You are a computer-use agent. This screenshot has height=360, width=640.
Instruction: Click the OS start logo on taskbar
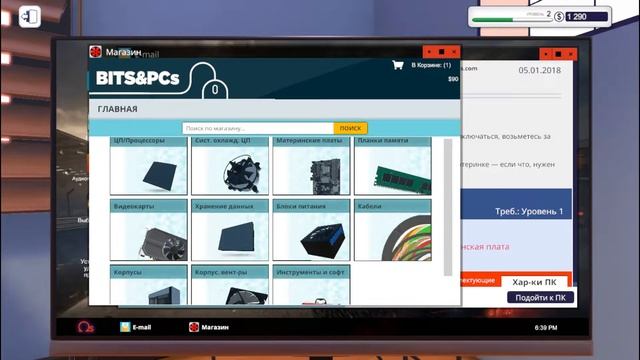[x=86, y=327]
